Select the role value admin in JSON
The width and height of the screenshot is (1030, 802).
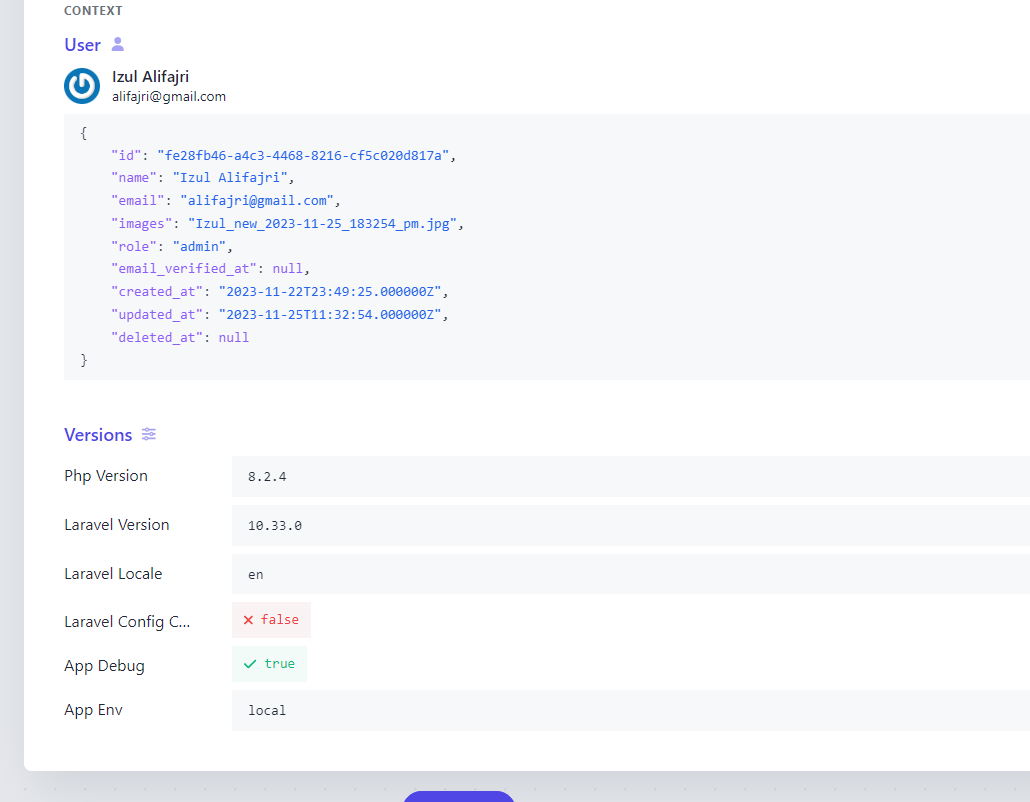(x=202, y=246)
